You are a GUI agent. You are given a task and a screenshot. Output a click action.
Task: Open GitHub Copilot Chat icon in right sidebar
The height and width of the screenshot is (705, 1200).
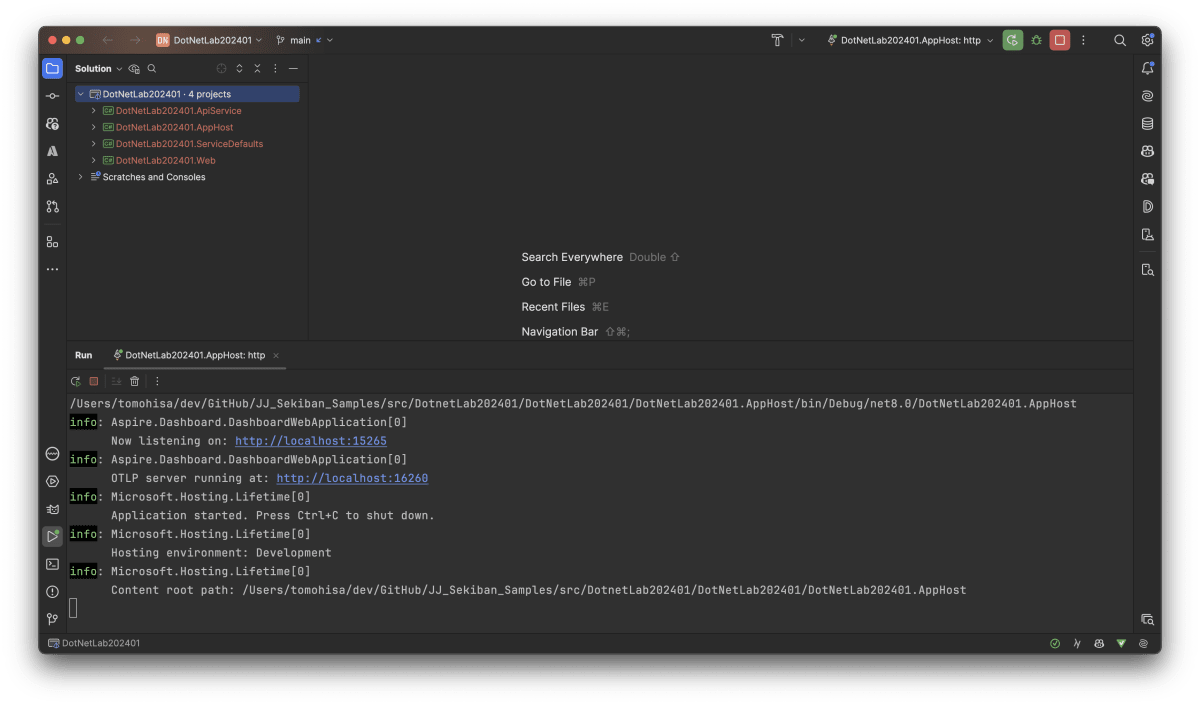1147,179
